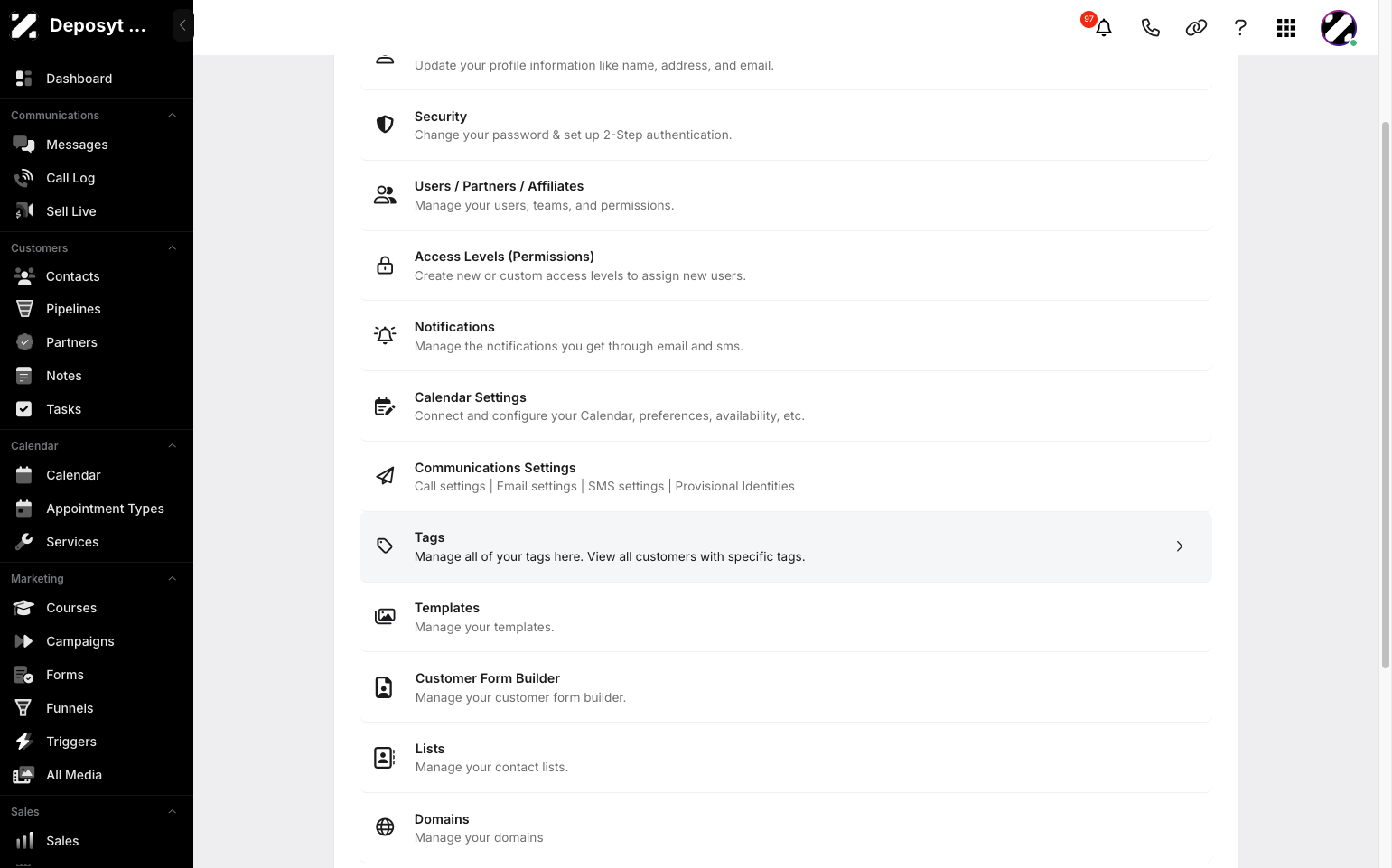Open the notifications bell icon
Screen dimensions: 1392x868
(x=1103, y=28)
